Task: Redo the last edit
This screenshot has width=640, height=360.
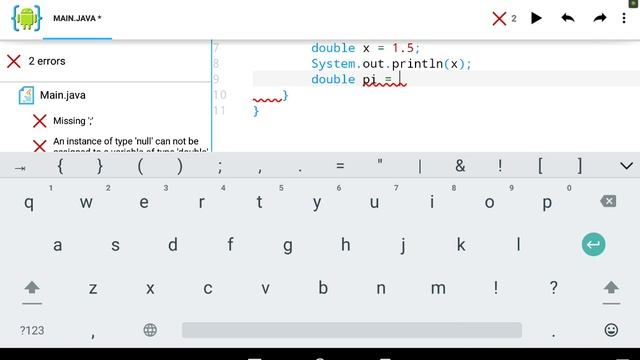Action: point(600,18)
